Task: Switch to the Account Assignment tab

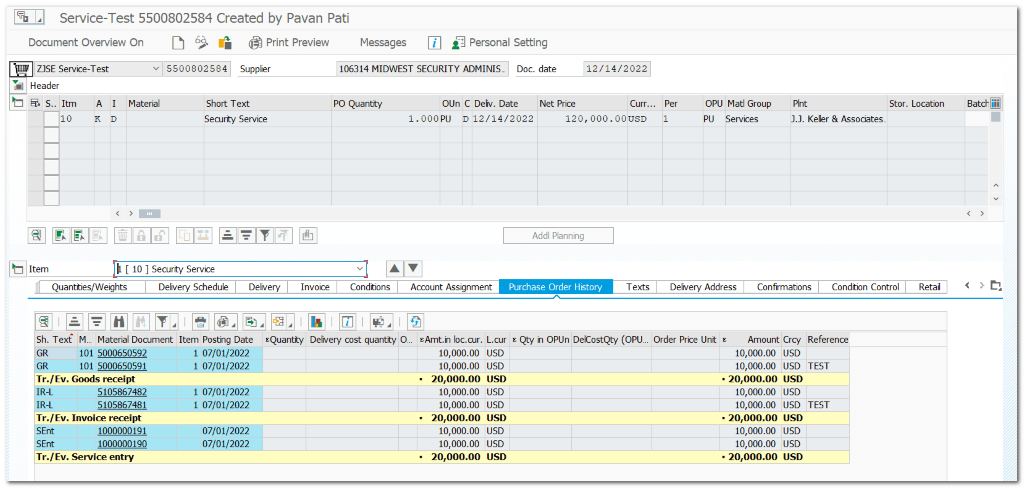Action: 451,287
